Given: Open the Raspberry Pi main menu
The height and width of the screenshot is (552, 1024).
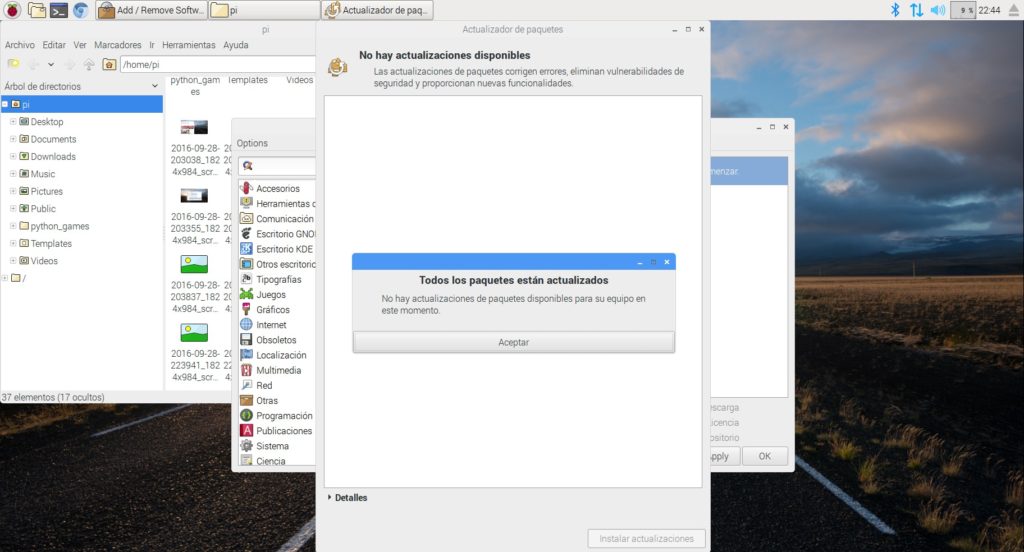Looking at the screenshot, I should 12,10.
